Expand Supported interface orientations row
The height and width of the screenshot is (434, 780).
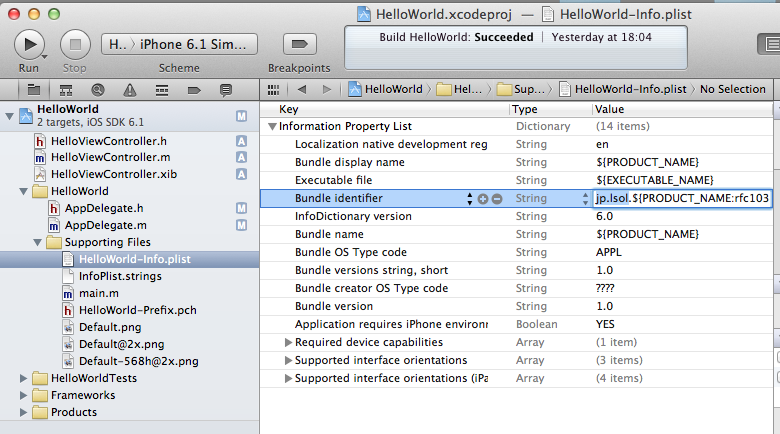[288, 360]
